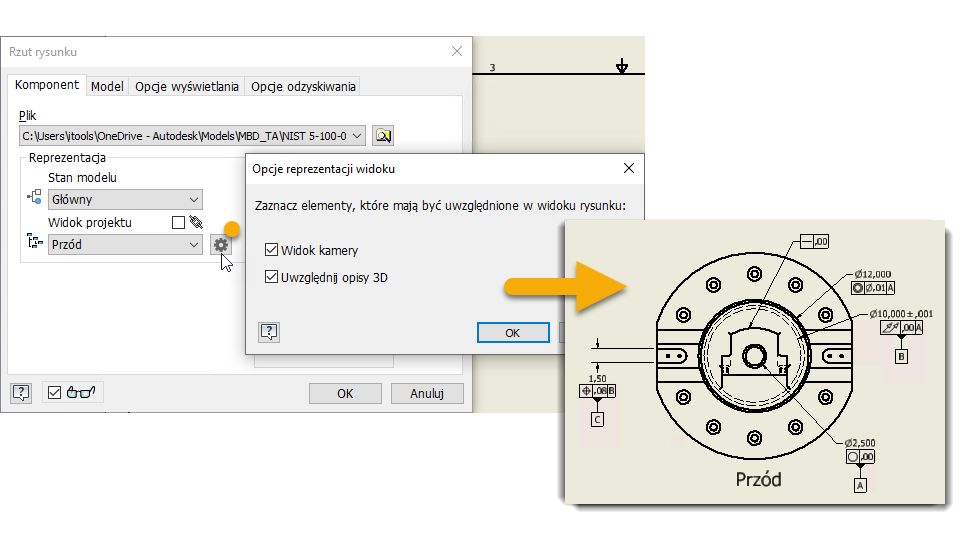
Task: Click the help icon in Rzut rysunku dialog
Action: point(21,392)
